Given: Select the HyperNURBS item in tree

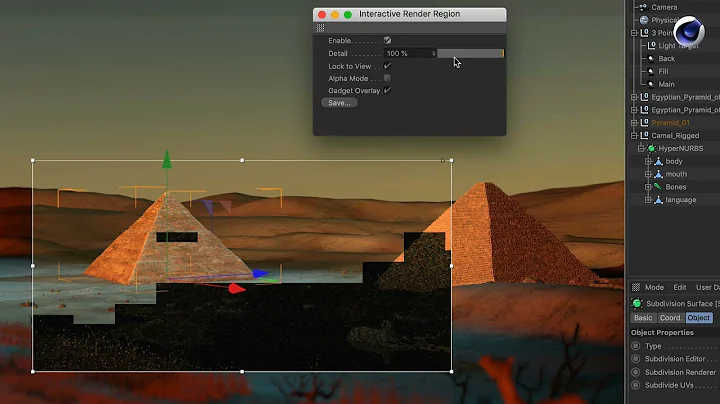Looking at the screenshot, I should pos(681,148).
